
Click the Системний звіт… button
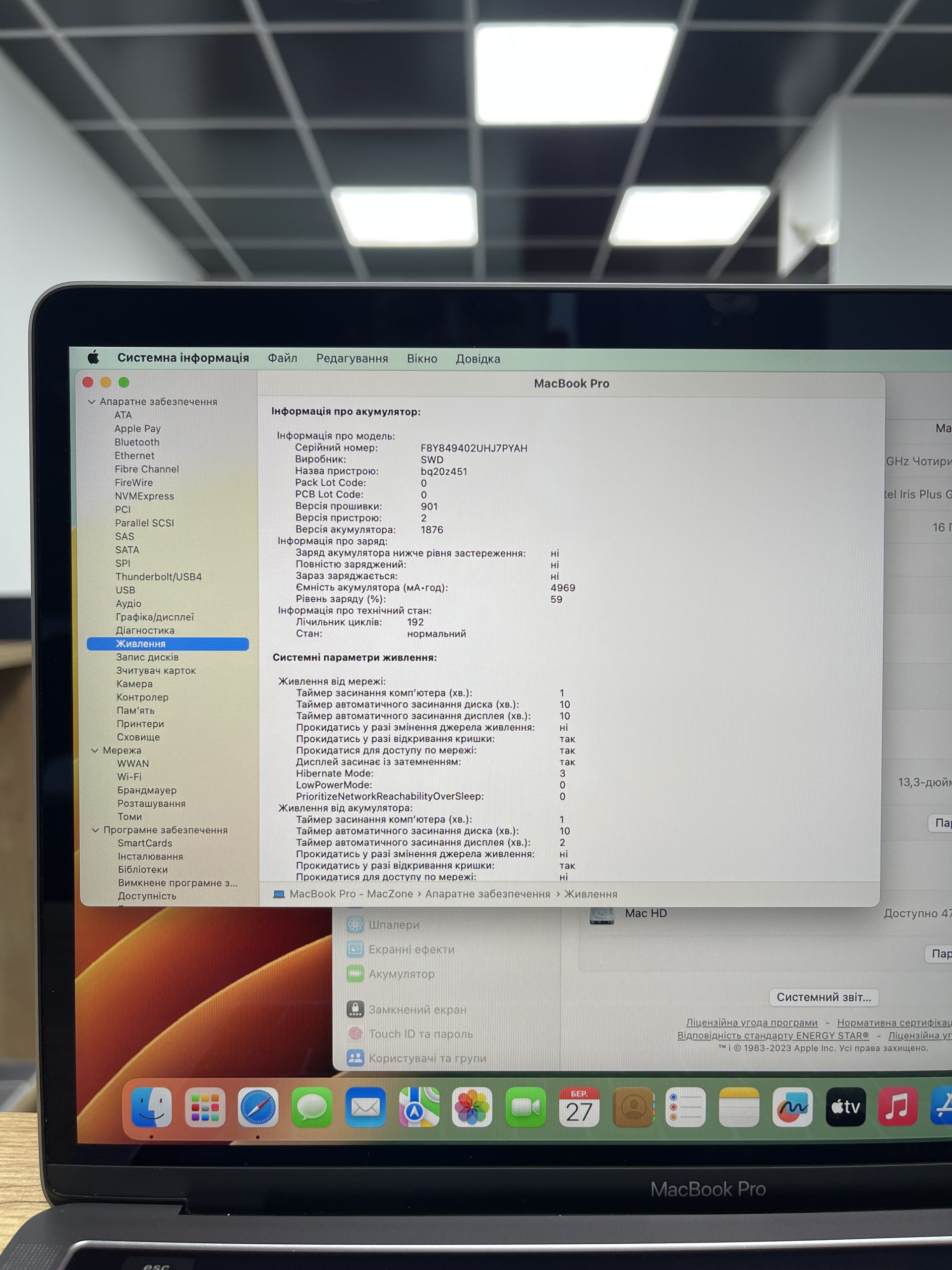(x=824, y=997)
